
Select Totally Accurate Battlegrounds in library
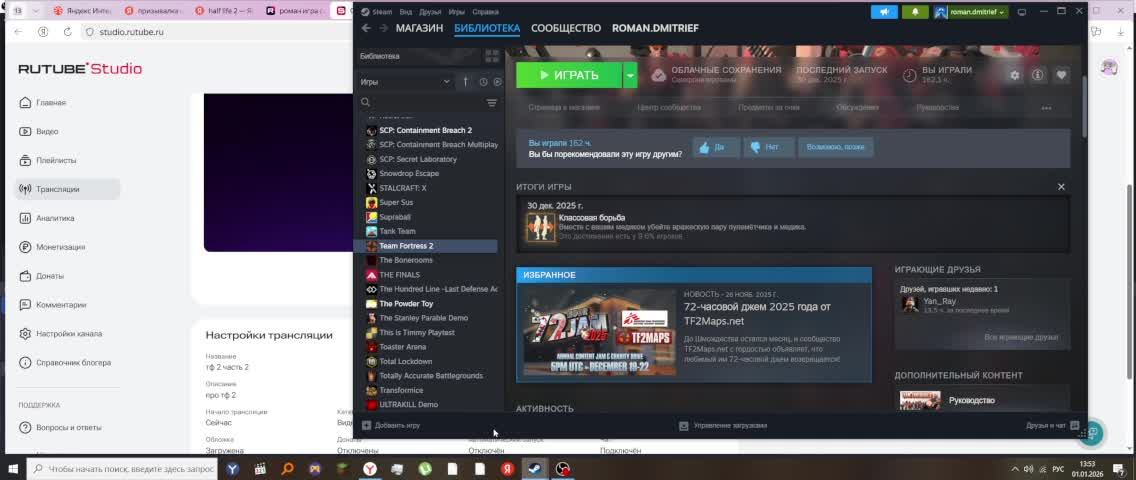(430, 376)
